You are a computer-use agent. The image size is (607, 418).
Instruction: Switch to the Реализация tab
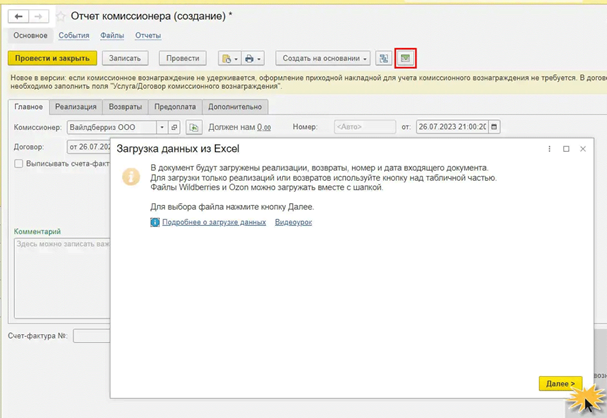pos(76,106)
